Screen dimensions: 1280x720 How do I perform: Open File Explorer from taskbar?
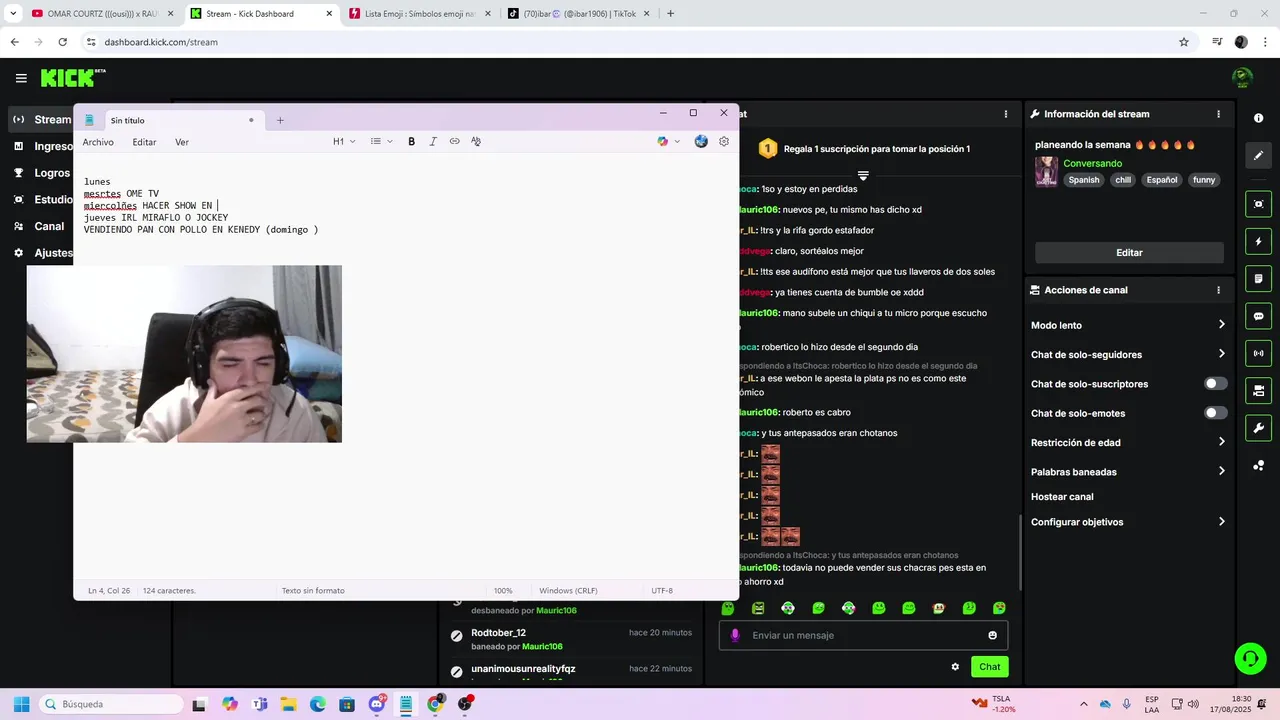289,704
